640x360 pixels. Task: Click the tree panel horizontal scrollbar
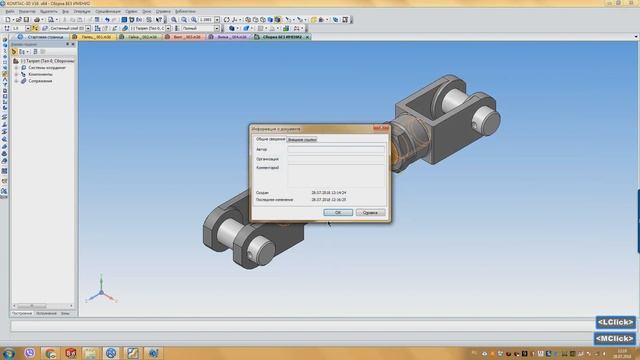(x=43, y=306)
